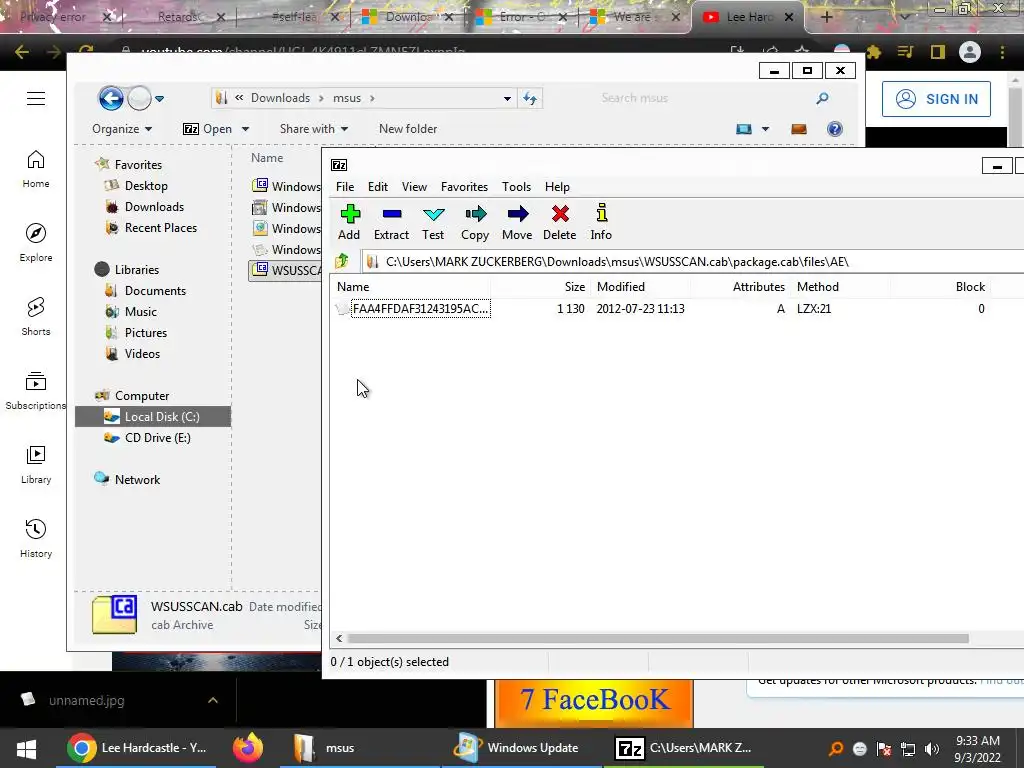Select Network in Explorer sidebar
Image resolution: width=1024 pixels, height=768 pixels.
tap(136, 480)
